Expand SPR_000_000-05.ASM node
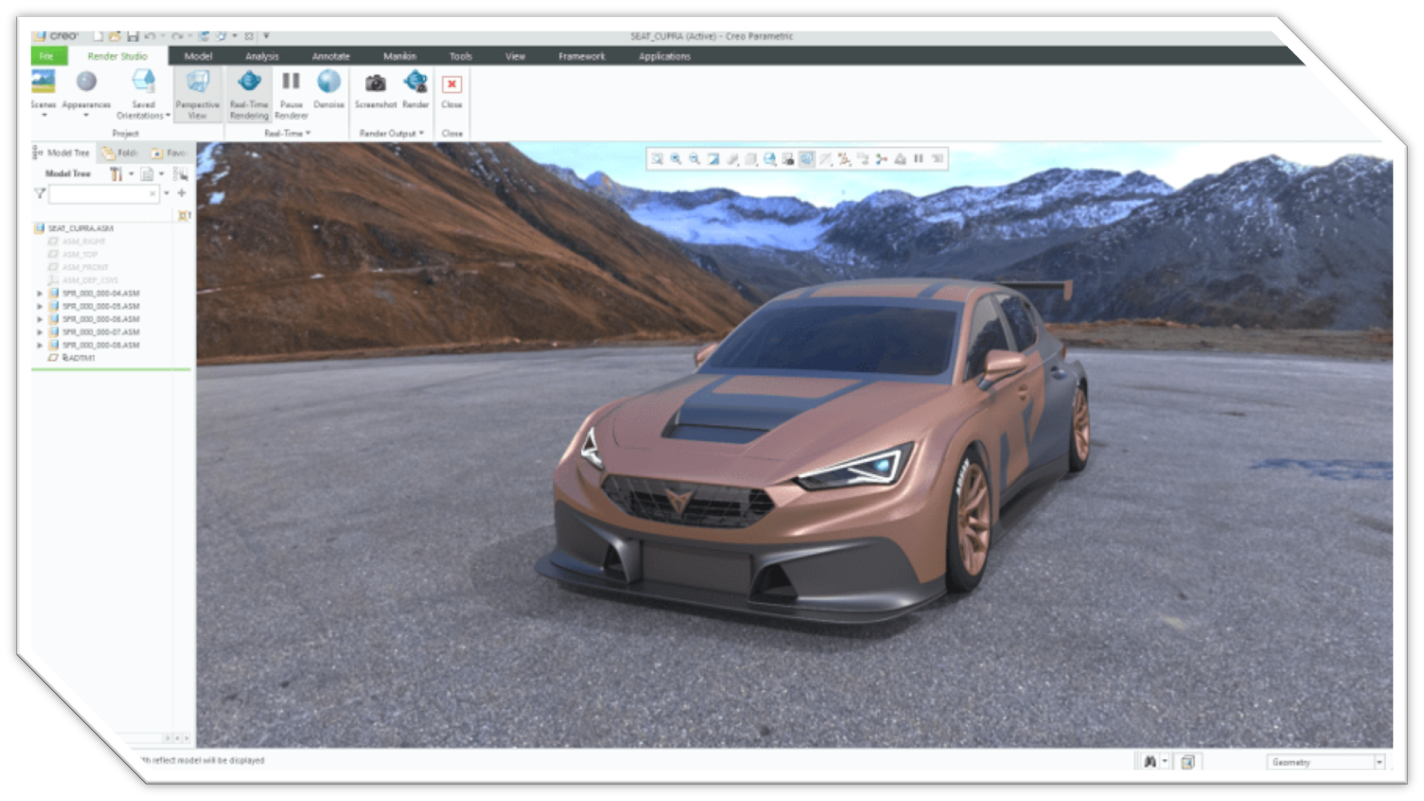The image size is (1424, 801). point(40,306)
